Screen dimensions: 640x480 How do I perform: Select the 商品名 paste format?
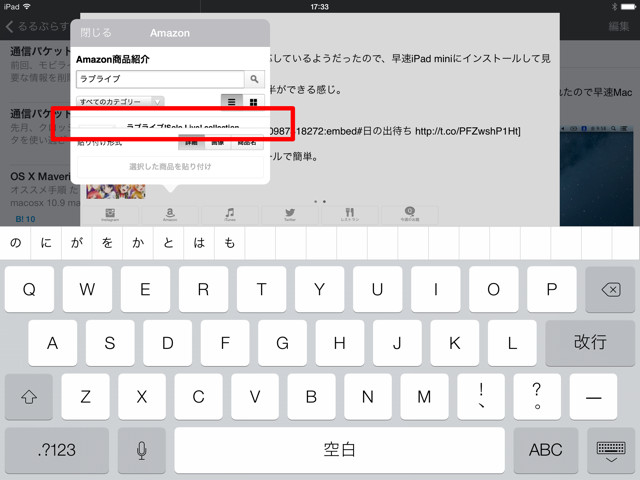point(247,143)
